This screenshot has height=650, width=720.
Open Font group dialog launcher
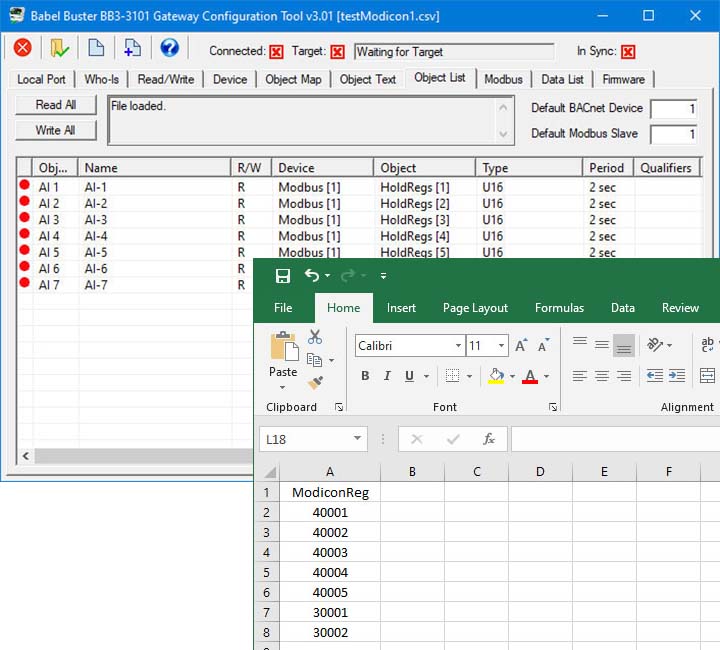tap(553, 407)
